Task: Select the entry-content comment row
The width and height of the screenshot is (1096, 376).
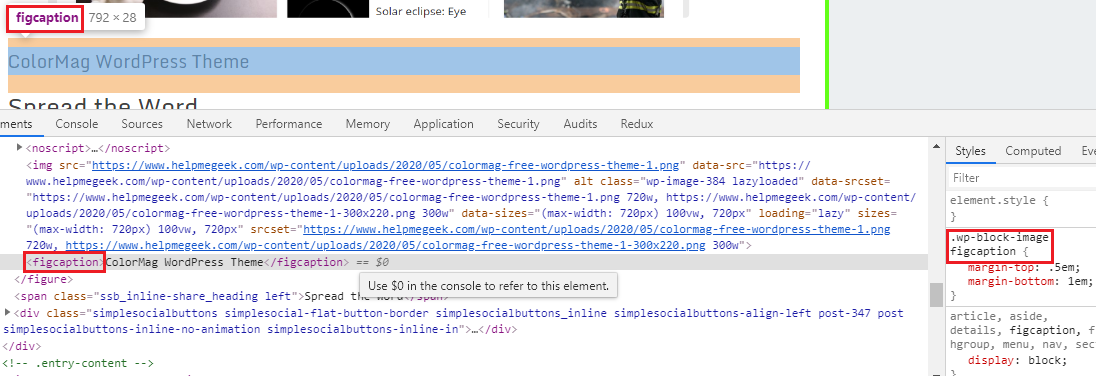Action: pyautogui.click(x=78, y=363)
